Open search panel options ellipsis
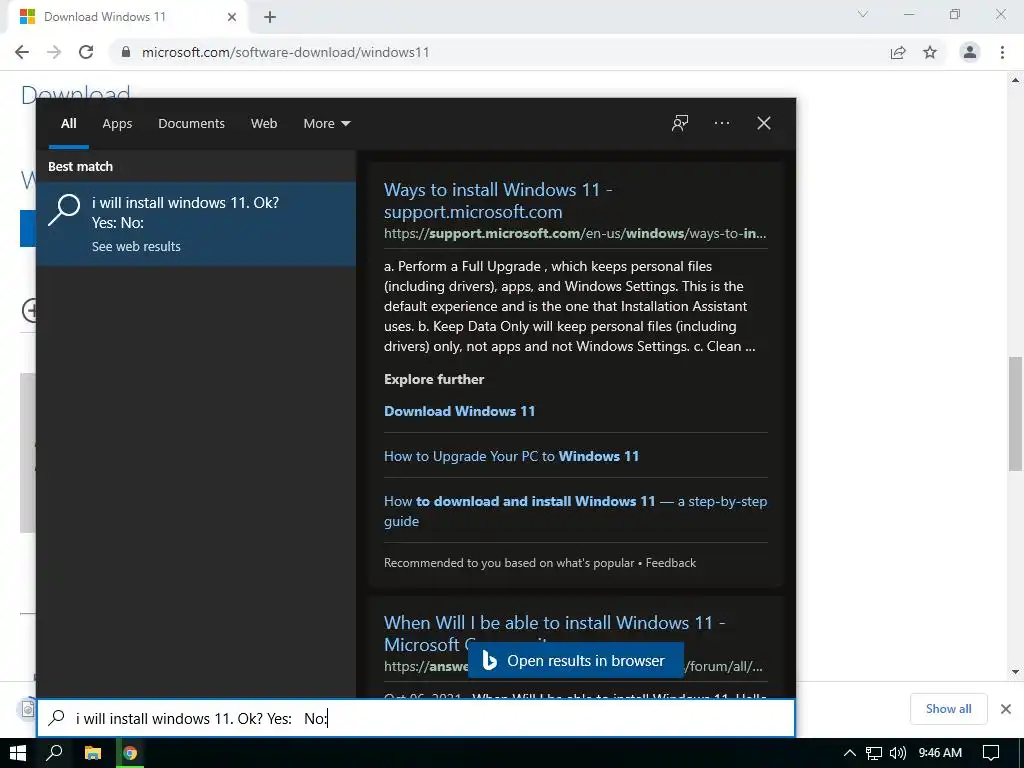The image size is (1024, 768). [722, 123]
